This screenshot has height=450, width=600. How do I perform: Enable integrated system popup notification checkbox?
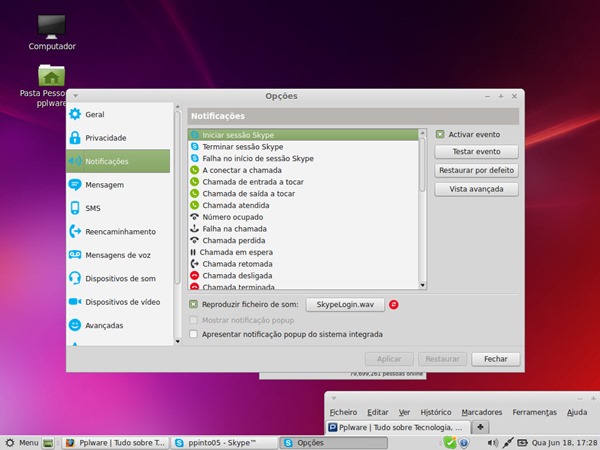[x=194, y=334]
